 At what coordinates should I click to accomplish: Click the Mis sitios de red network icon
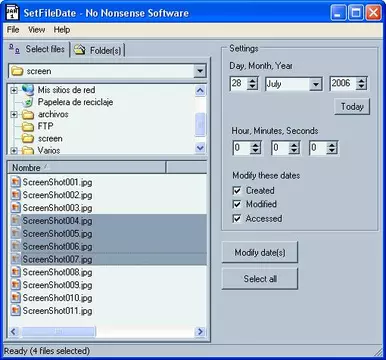[28, 89]
